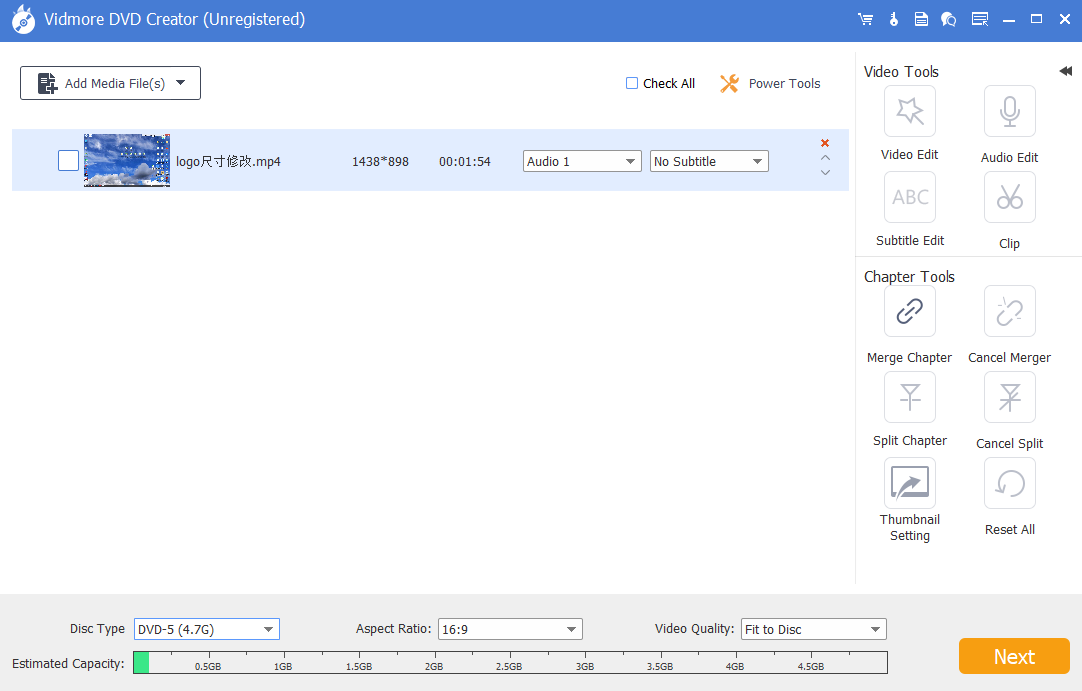
Task: Select the video thumbnail of logo尺寸修改.mp4
Action: pos(127,160)
